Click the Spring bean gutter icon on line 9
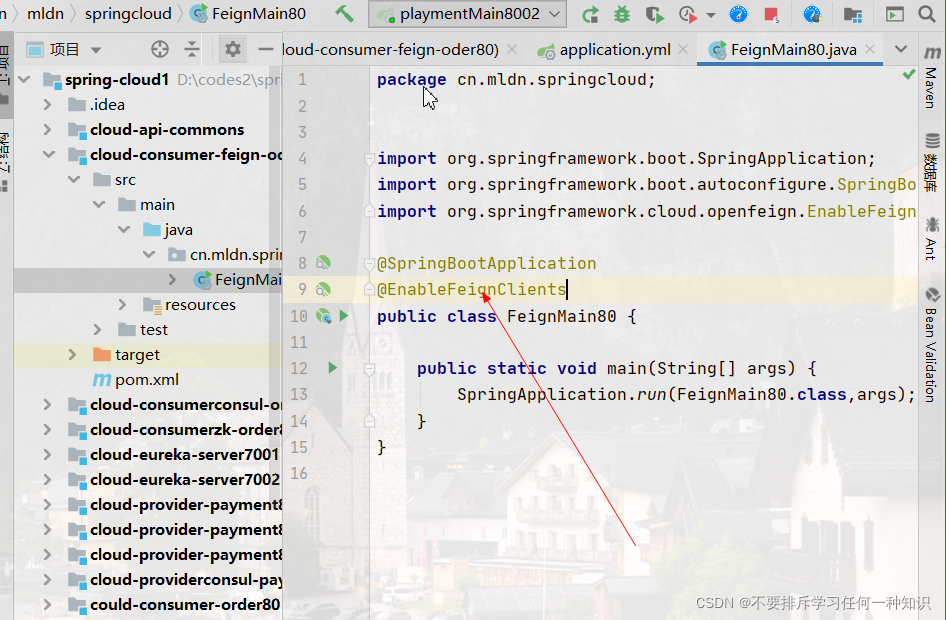Image resolution: width=946 pixels, height=620 pixels. [323, 289]
